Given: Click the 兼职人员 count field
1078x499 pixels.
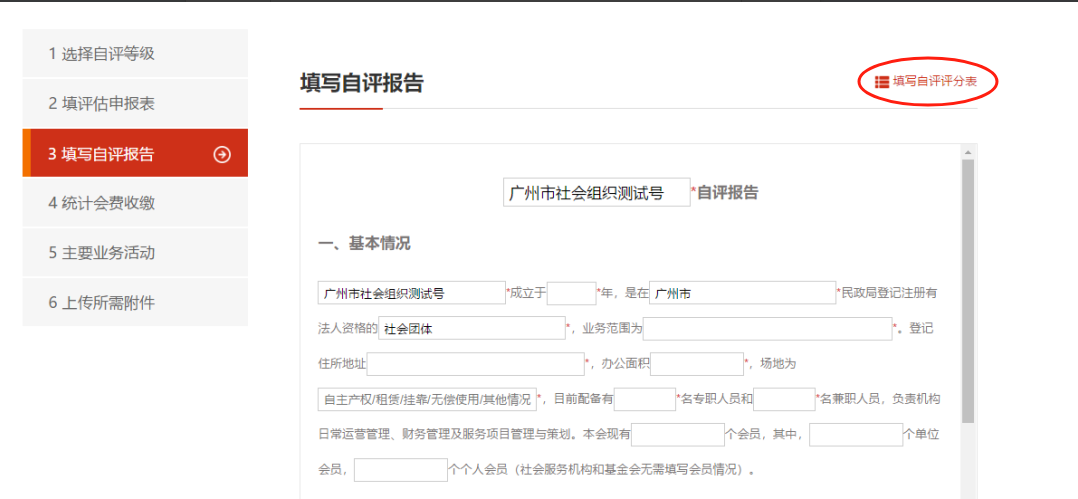Looking at the screenshot, I should point(784,399).
